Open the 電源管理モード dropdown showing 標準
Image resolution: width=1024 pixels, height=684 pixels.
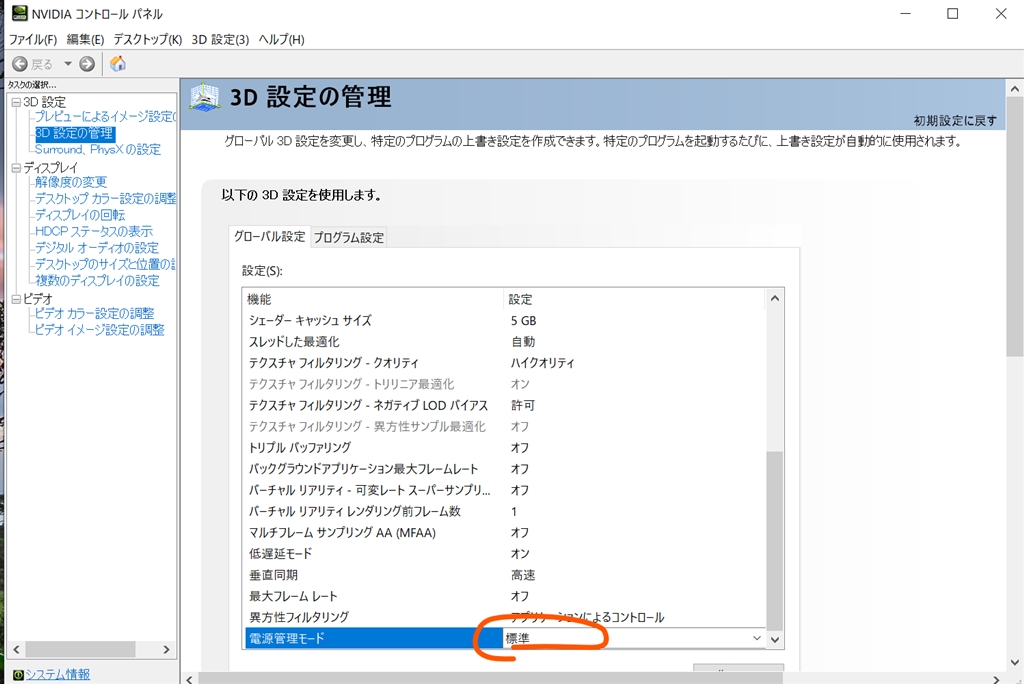click(x=633, y=638)
